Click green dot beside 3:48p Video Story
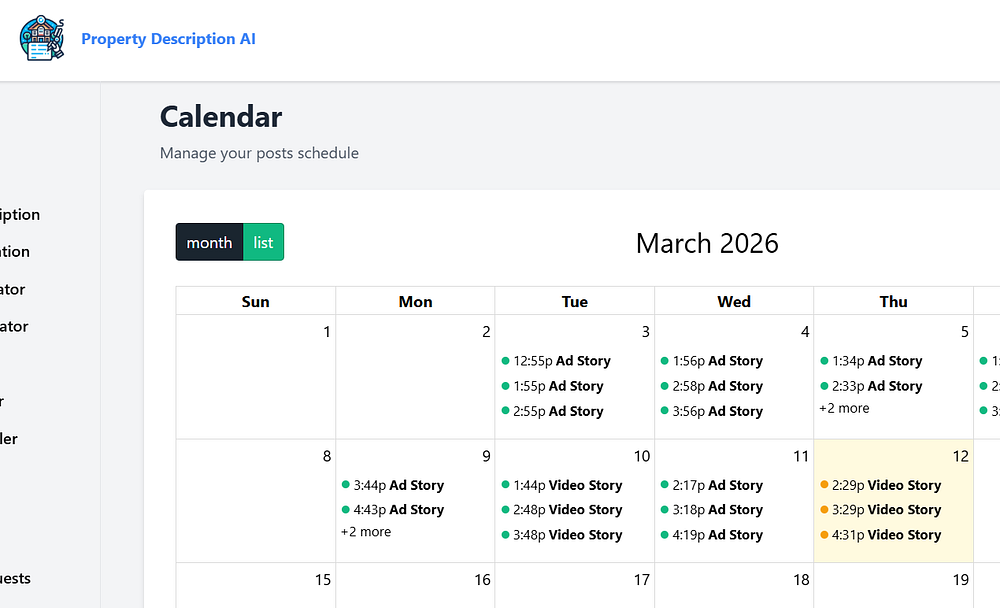1000x608 pixels. (505, 535)
